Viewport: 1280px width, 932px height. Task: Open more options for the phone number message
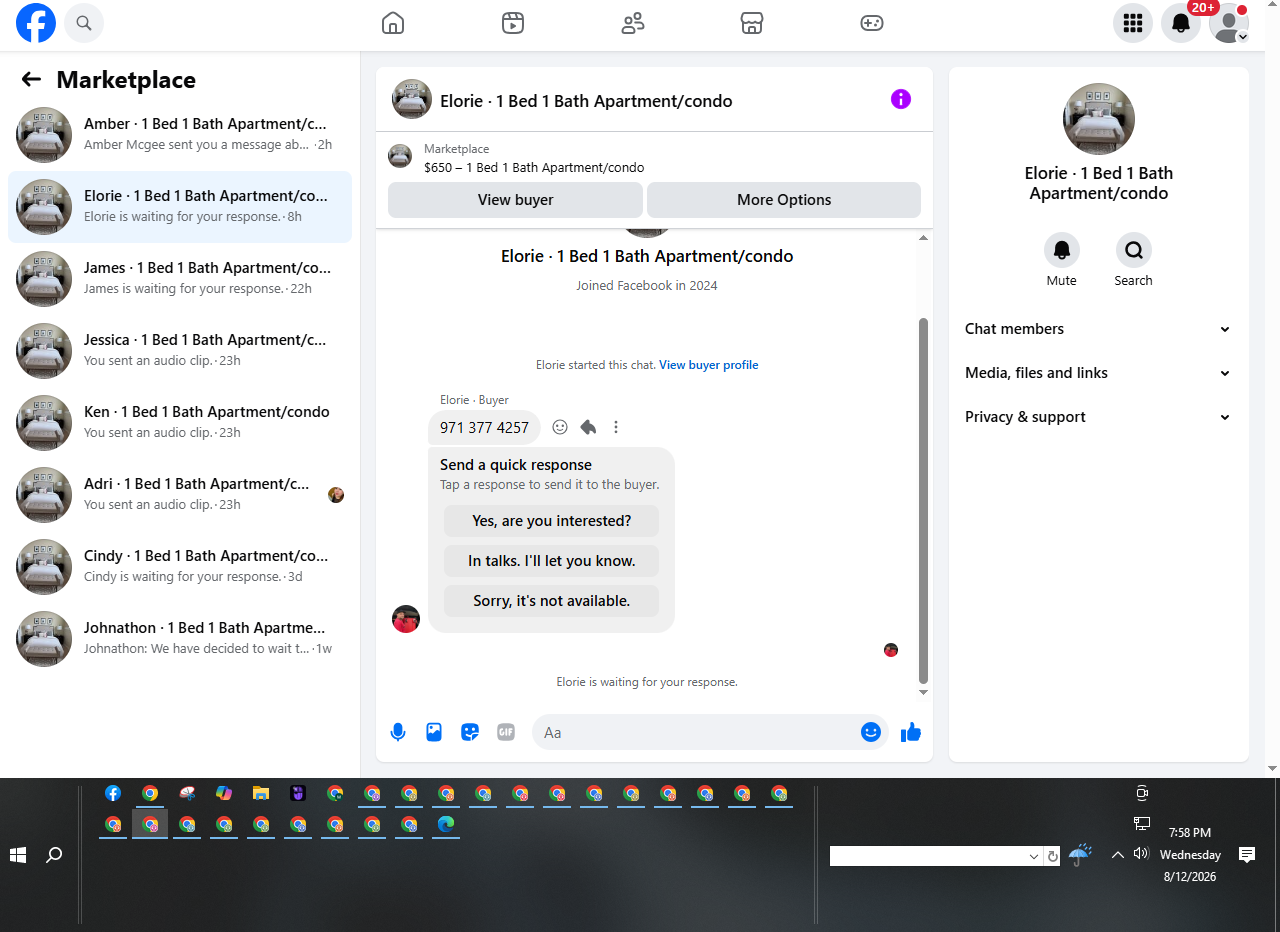(x=616, y=427)
